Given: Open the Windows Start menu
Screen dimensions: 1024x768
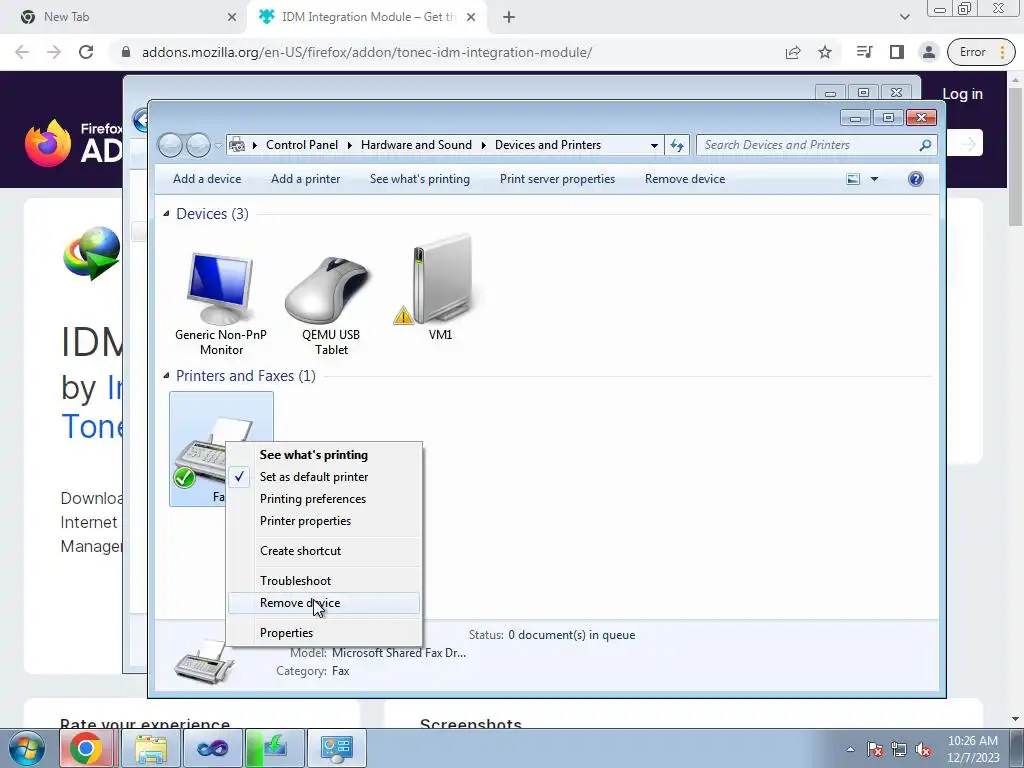Looking at the screenshot, I should click(27, 748).
